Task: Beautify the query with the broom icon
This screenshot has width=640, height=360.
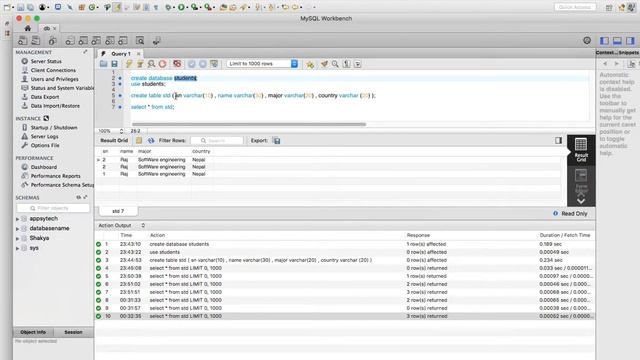Action: point(324,64)
